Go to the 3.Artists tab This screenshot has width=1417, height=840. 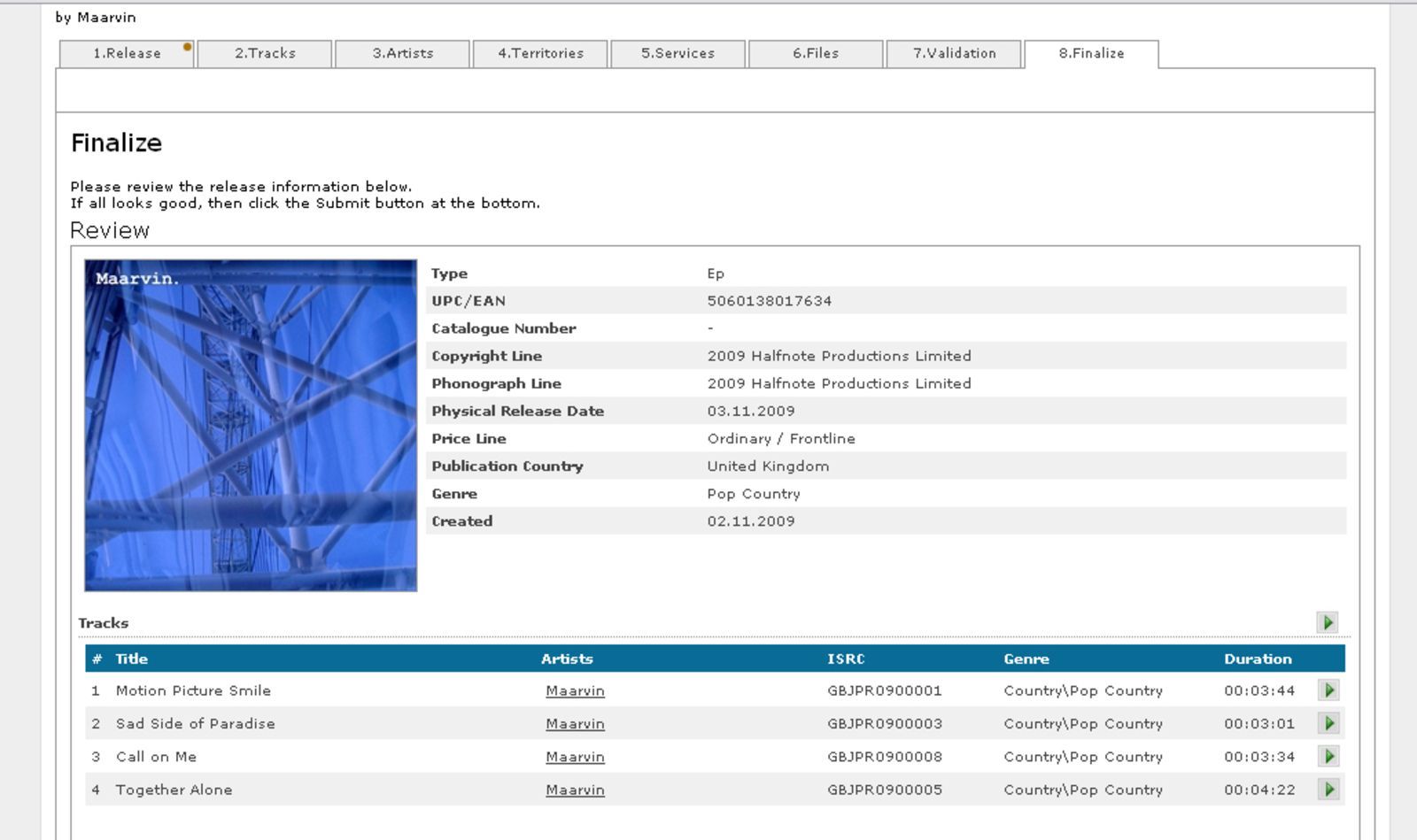point(403,53)
